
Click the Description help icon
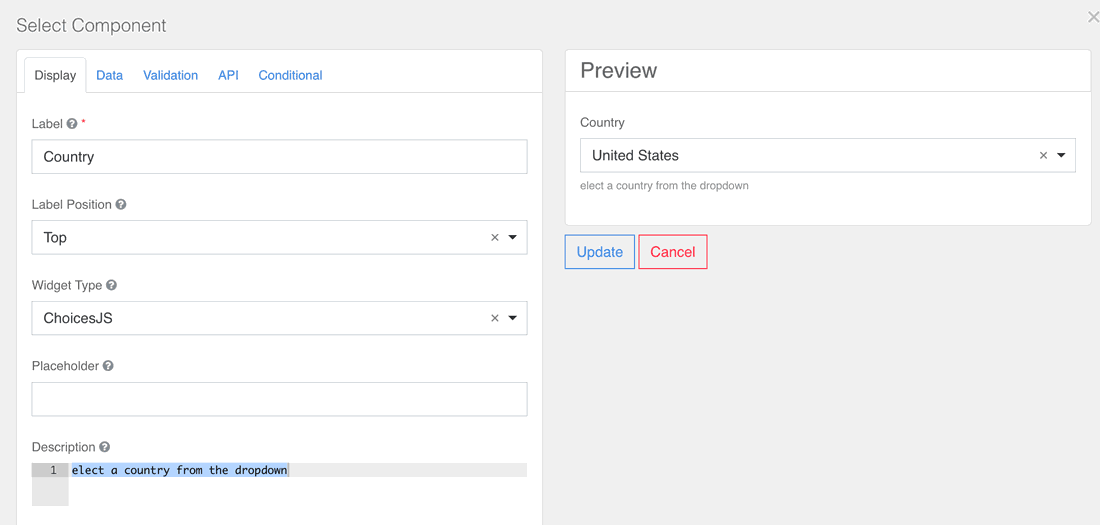(x=105, y=448)
